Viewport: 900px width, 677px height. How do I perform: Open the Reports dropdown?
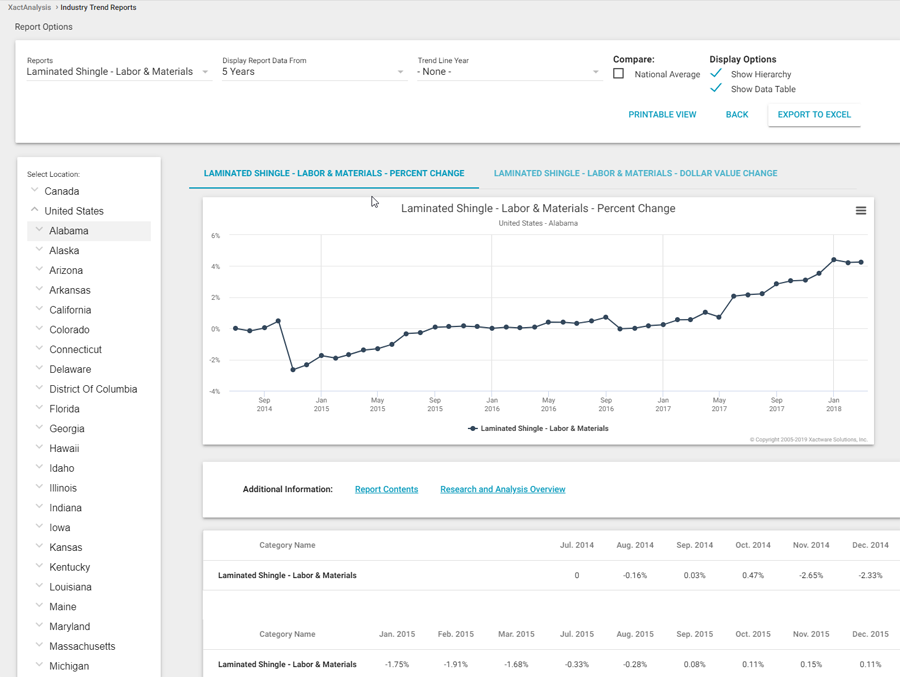pyautogui.click(x=117, y=72)
